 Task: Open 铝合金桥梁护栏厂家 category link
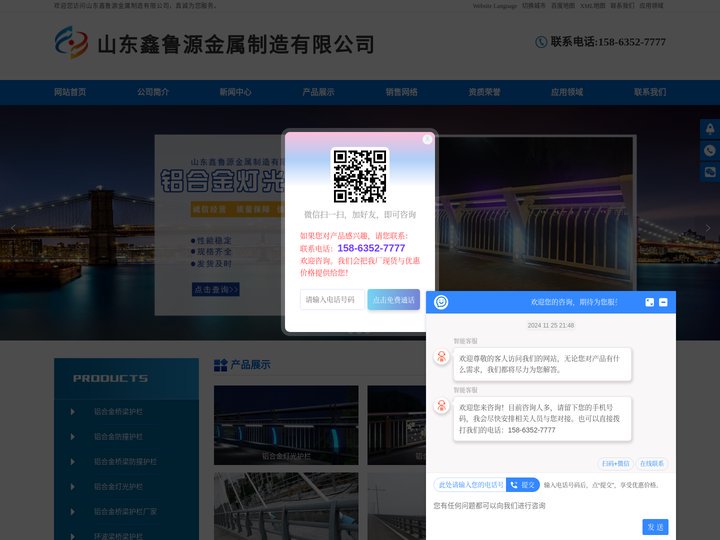(x=125, y=512)
